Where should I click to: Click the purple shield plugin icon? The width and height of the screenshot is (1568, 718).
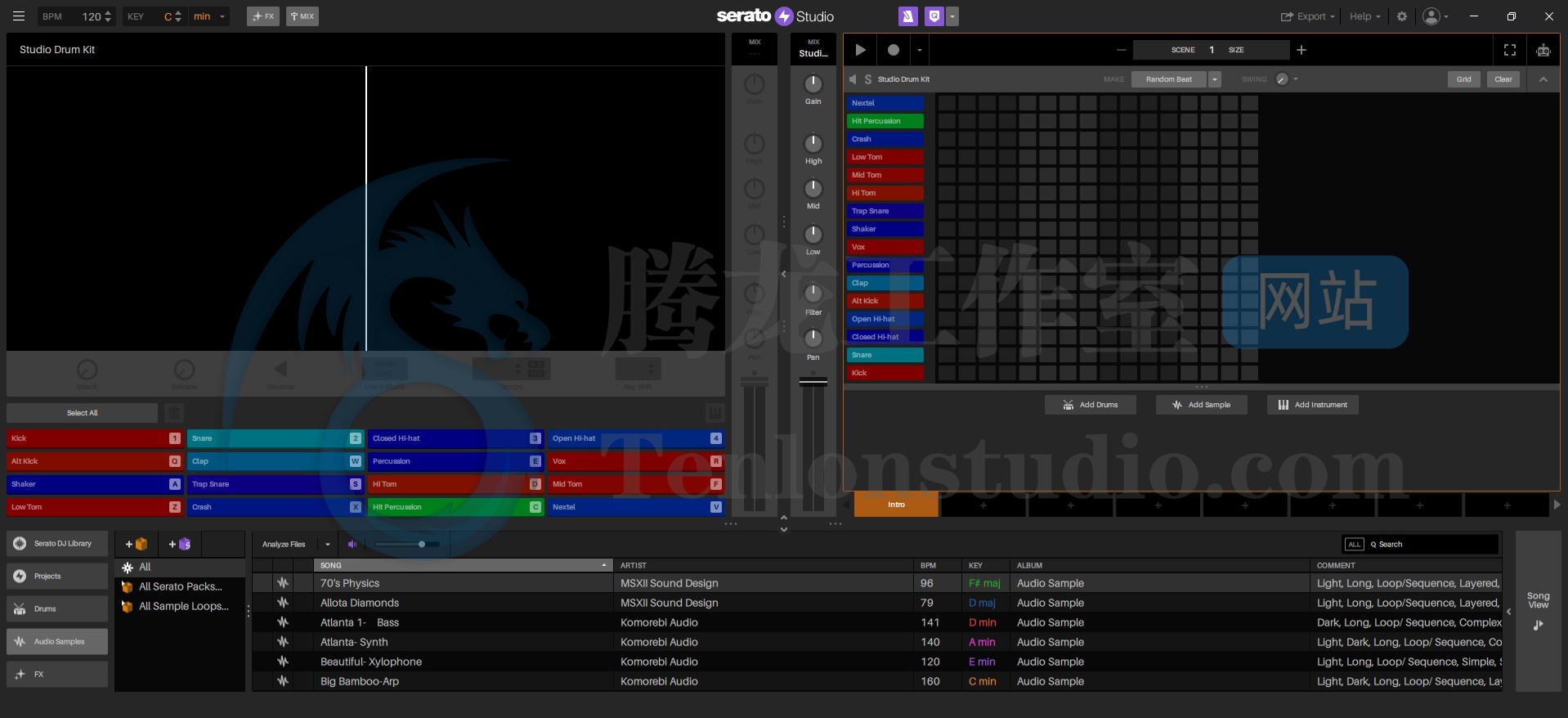934,16
